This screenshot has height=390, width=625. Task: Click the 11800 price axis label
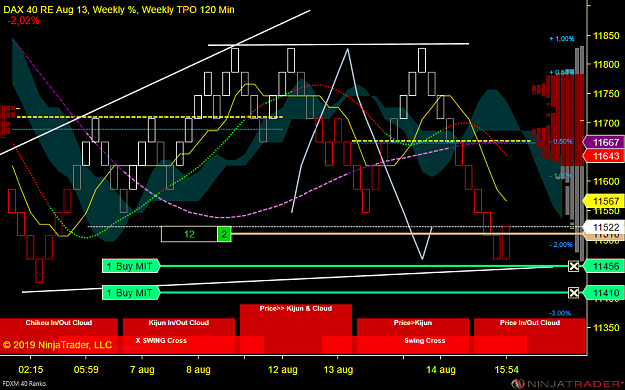(x=606, y=65)
